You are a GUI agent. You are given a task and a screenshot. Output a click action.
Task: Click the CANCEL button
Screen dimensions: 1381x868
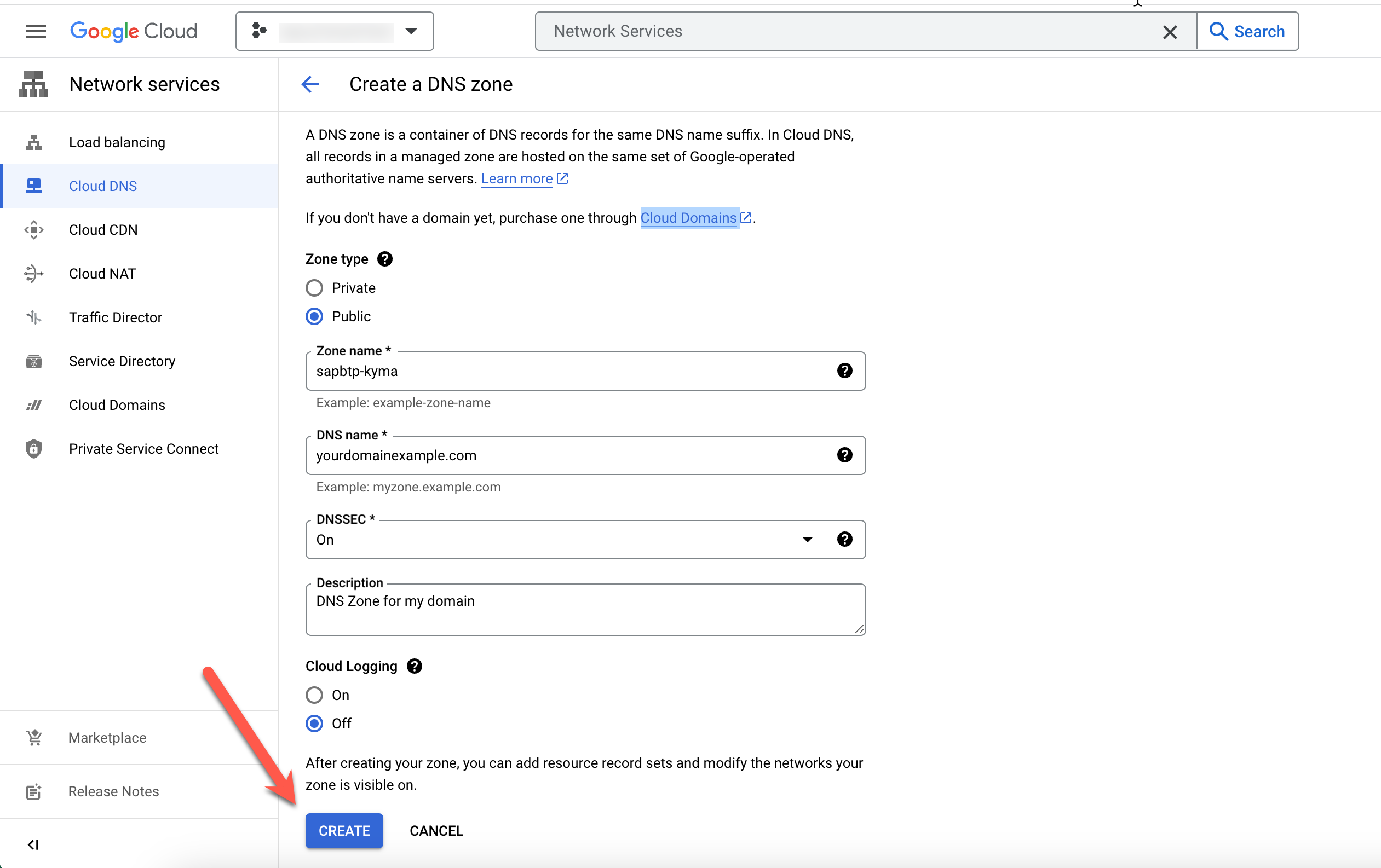[x=436, y=831]
